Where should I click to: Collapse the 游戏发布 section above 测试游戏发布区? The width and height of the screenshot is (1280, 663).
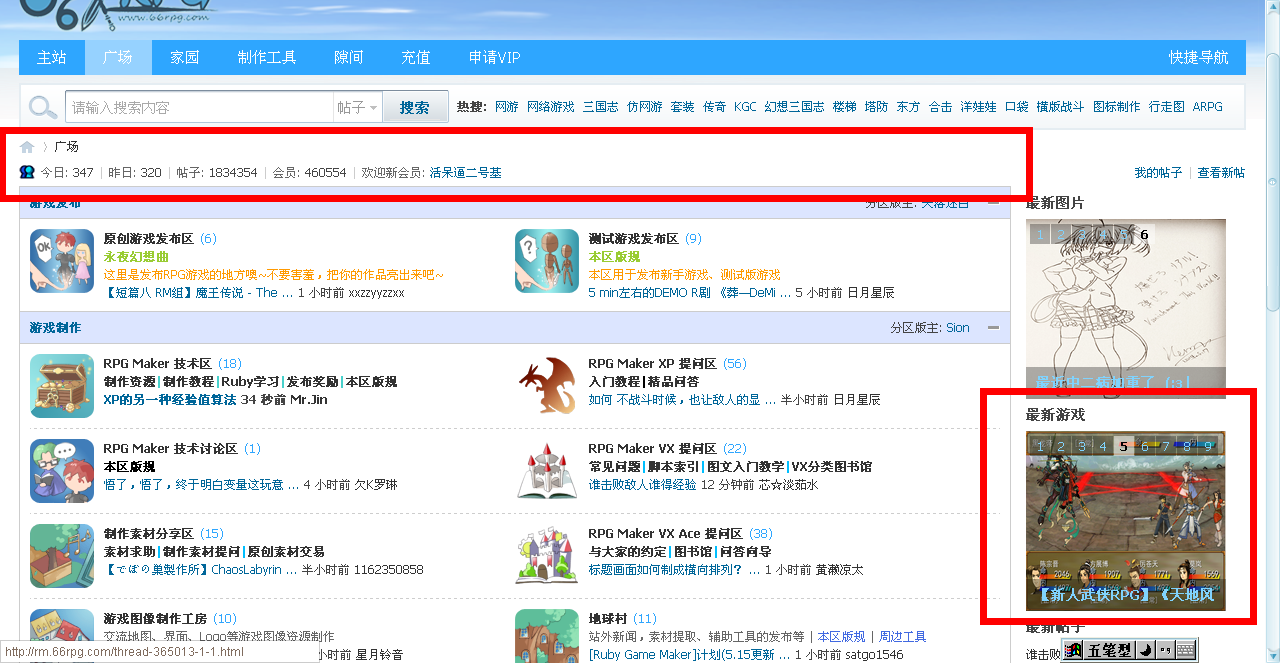click(993, 203)
